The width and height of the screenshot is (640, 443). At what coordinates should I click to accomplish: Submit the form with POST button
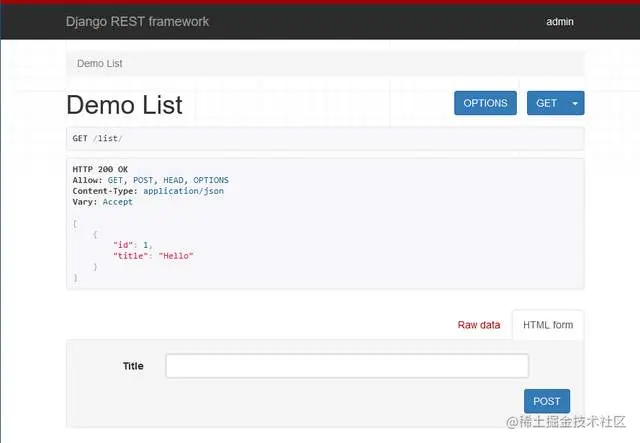point(547,401)
